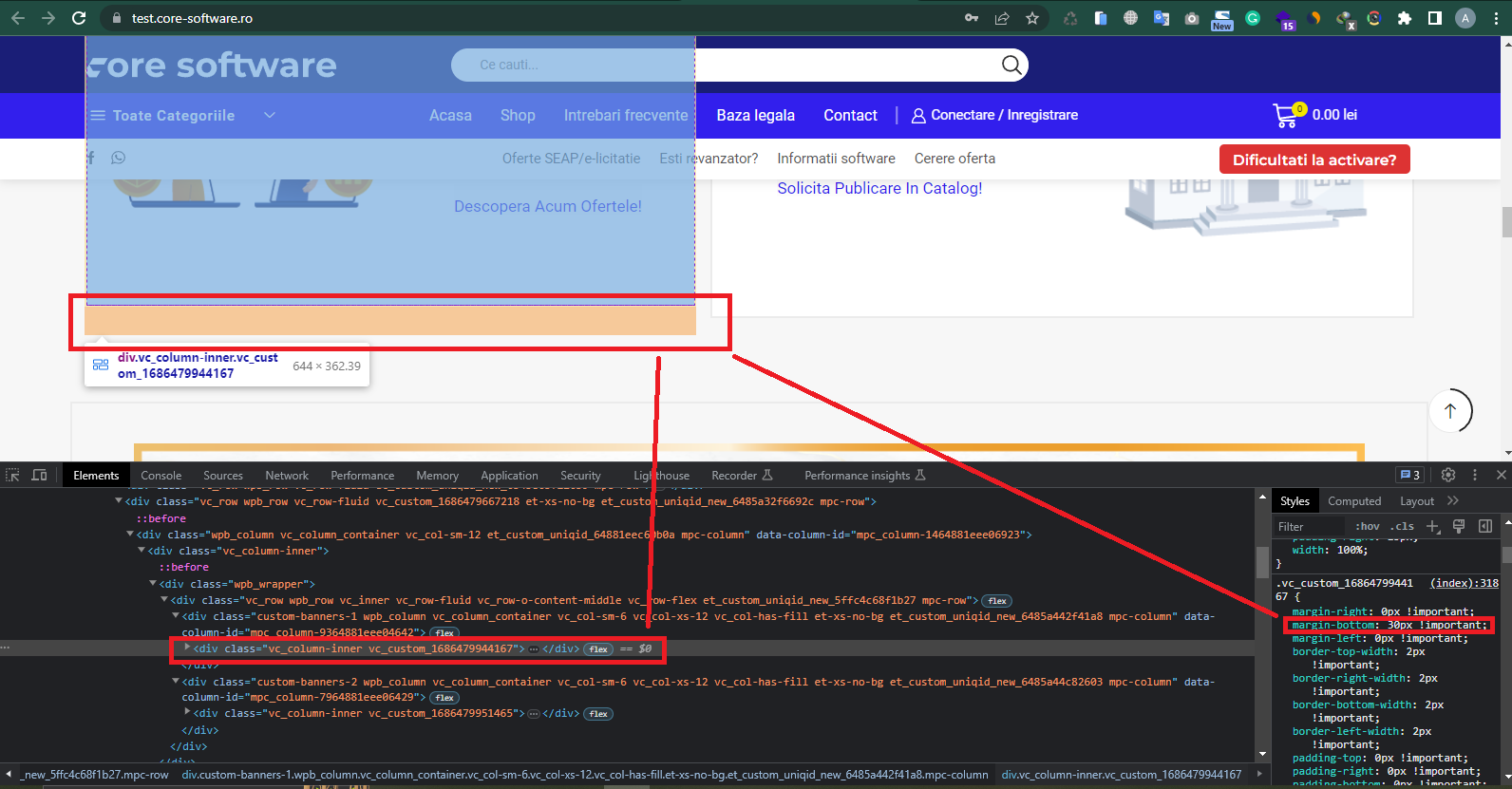1512x789 pixels.
Task: Open DevTools settings gear
Action: [x=1448, y=475]
